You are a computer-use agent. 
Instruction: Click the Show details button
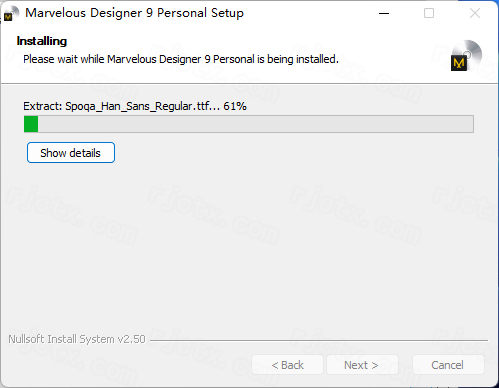pos(71,153)
